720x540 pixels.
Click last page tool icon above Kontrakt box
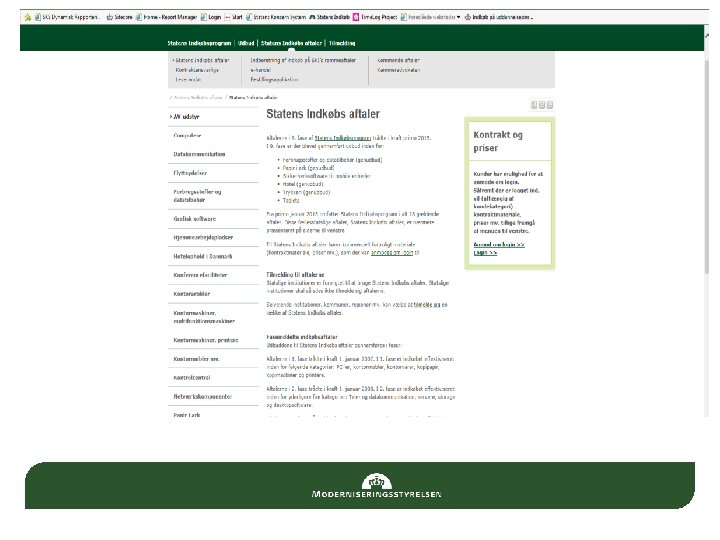[550, 105]
